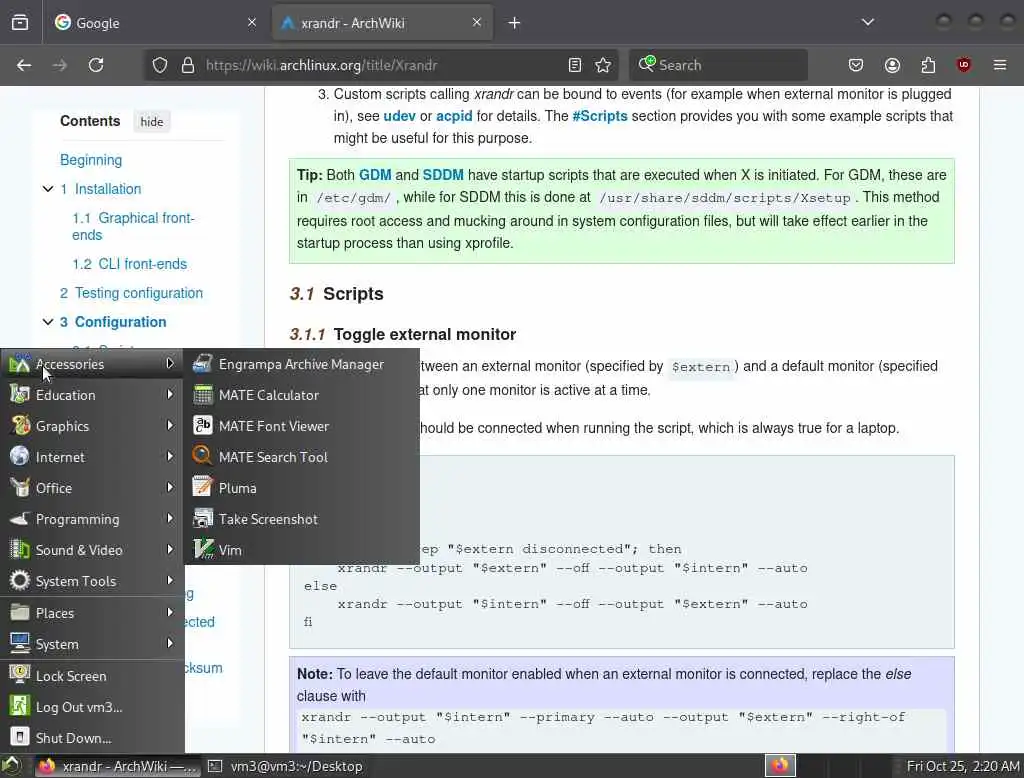
Task: Toggle reader view icon in address bar
Action: coord(575,65)
